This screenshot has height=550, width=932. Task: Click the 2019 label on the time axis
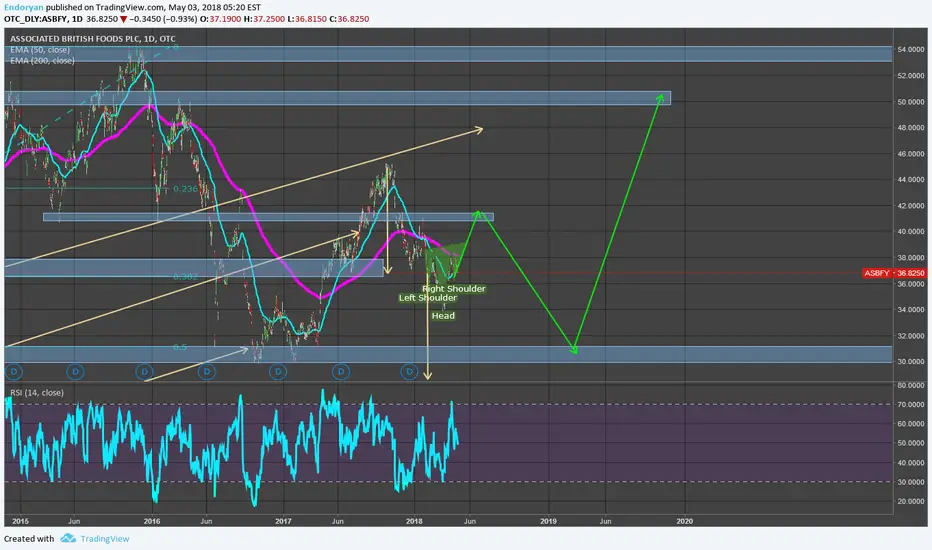tap(549, 521)
